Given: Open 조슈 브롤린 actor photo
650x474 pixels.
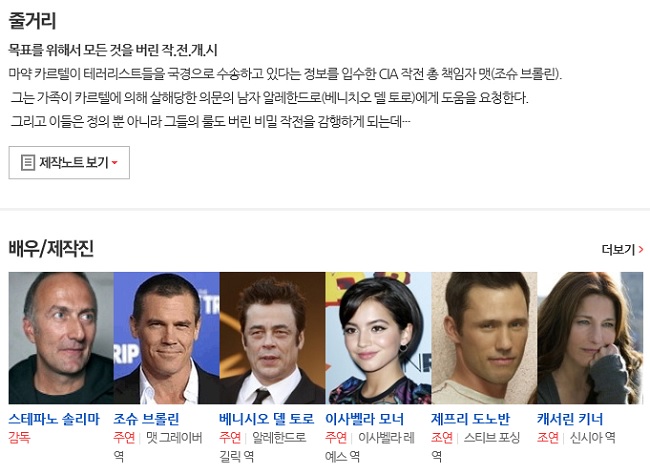Looking at the screenshot, I should (x=167, y=338).
